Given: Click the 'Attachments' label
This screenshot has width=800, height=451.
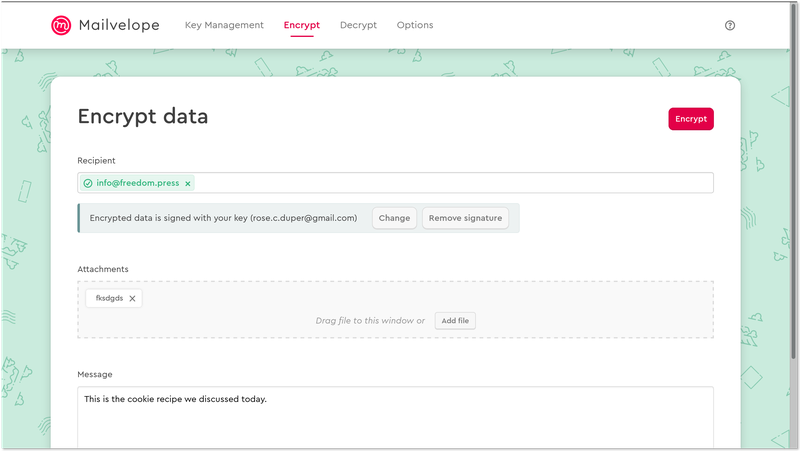Looking at the screenshot, I should point(103,269).
